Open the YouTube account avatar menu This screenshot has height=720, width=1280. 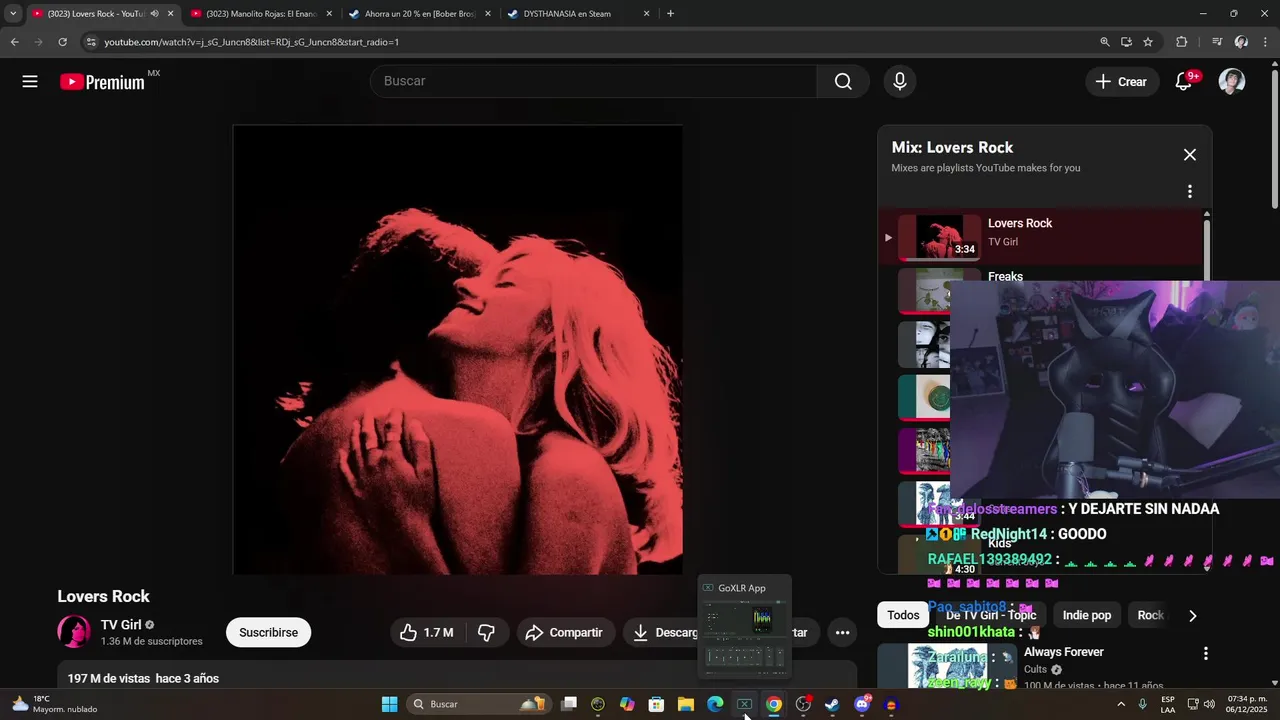pyautogui.click(x=1232, y=82)
